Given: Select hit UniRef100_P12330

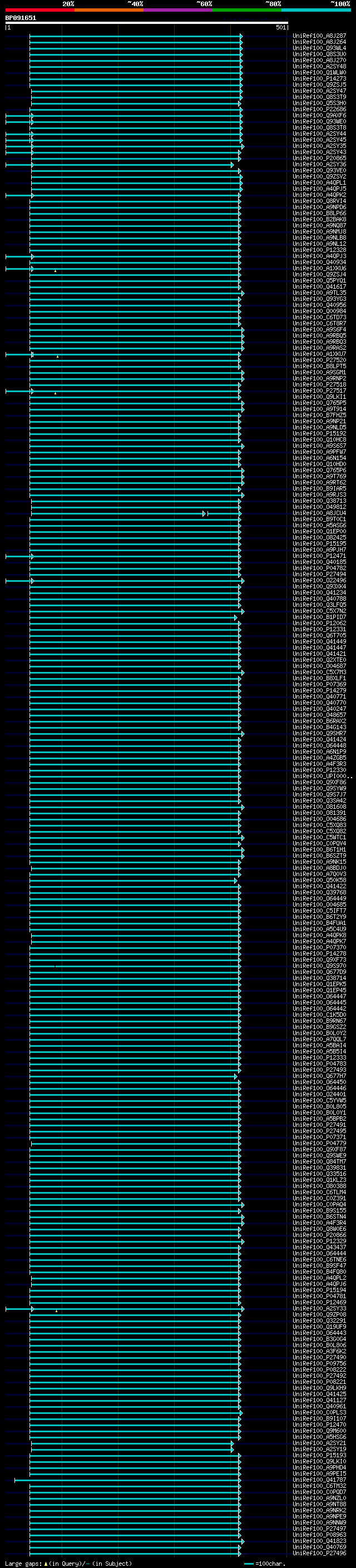Looking at the screenshot, I should click(x=319, y=770).
